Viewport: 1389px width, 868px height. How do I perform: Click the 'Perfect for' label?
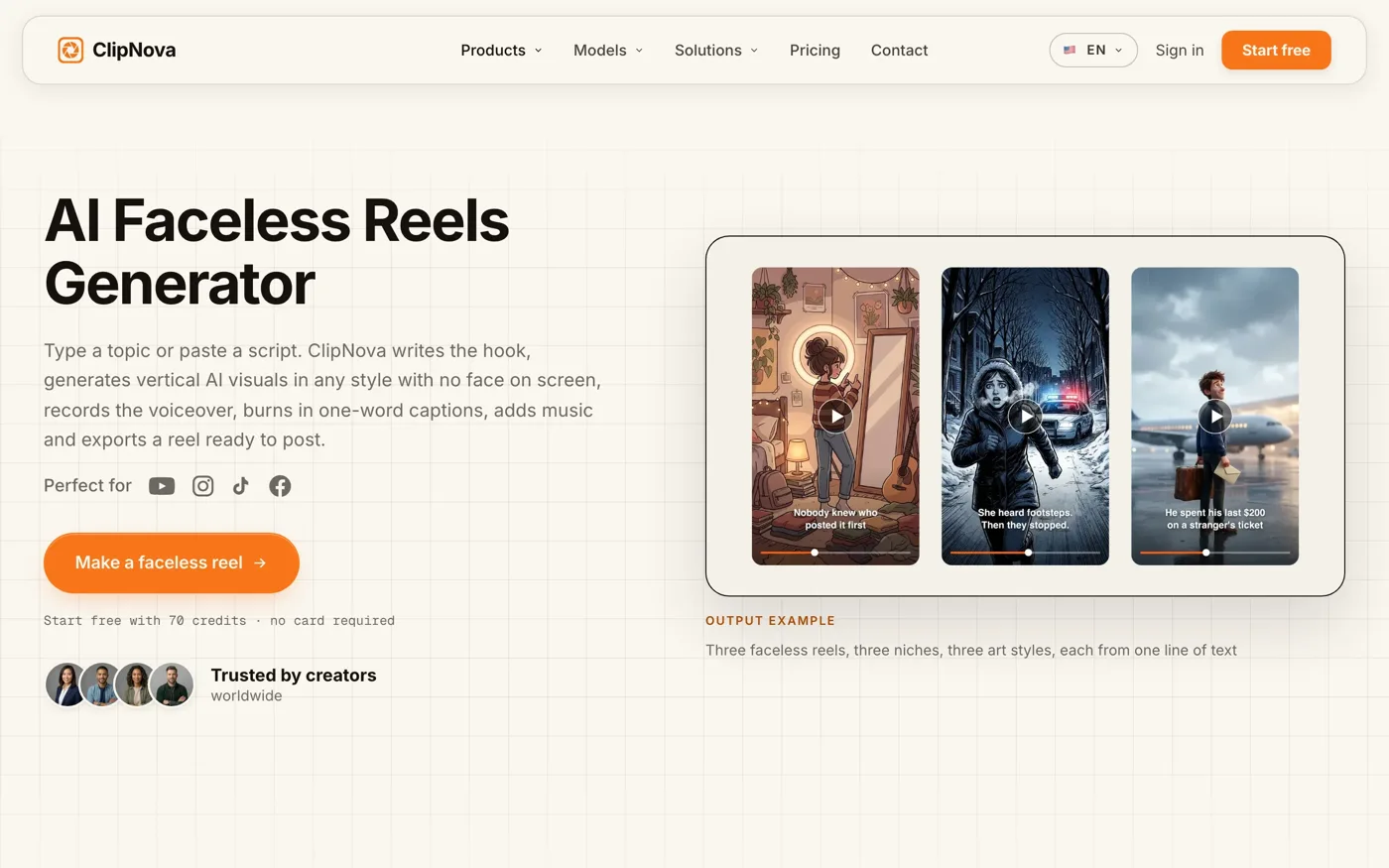pyautogui.click(x=87, y=485)
